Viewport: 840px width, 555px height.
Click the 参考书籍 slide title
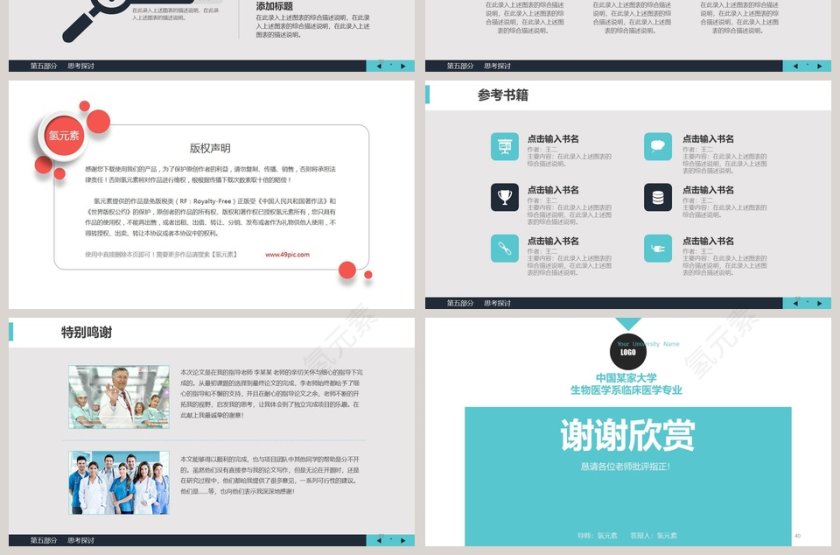click(502, 95)
